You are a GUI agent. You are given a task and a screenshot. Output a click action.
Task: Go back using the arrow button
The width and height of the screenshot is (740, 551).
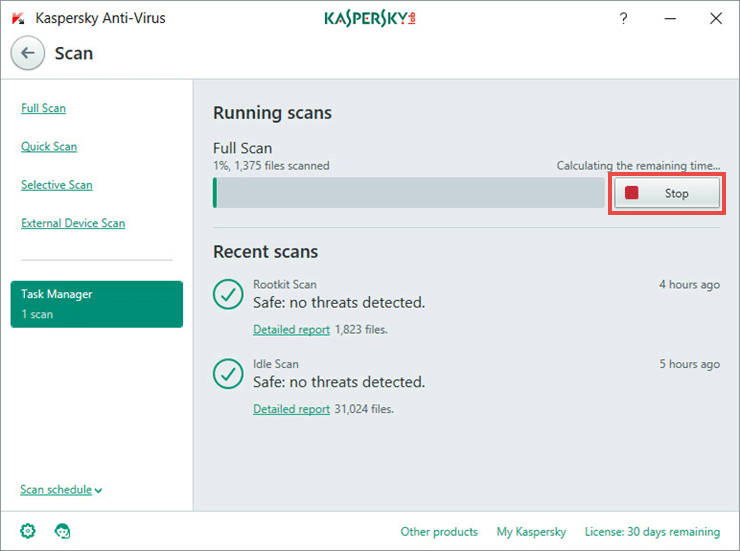click(x=28, y=53)
